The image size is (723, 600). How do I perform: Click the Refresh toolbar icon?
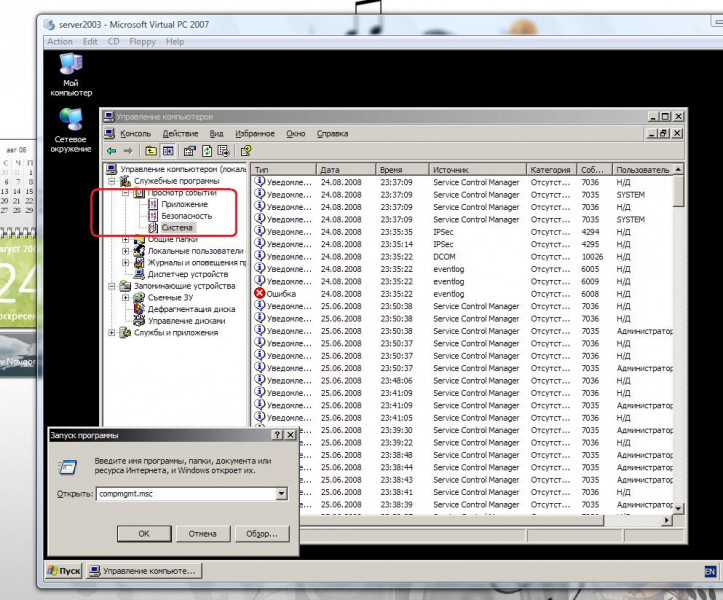click(207, 151)
